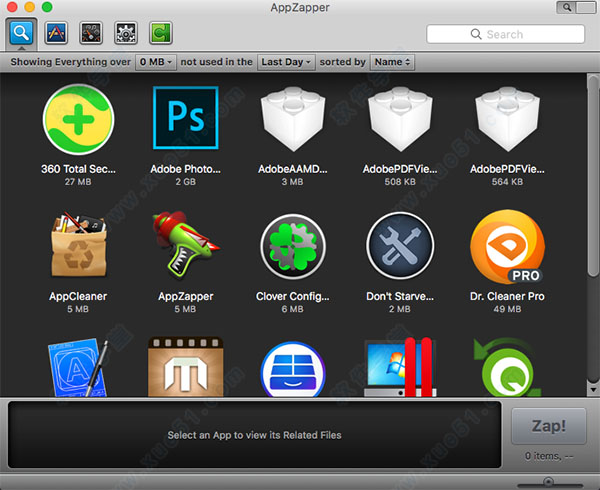Select the Don't Starve app icon
This screenshot has width=600, height=490.
[400, 247]
